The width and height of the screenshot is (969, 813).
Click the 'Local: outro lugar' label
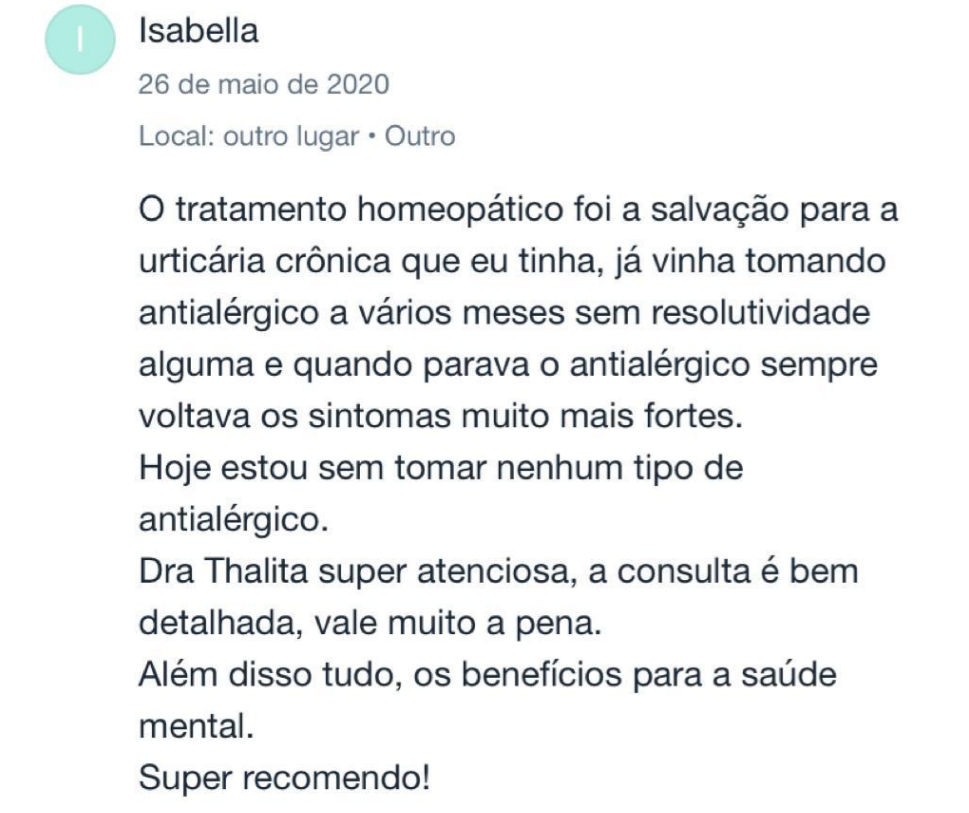click(248, 137)
